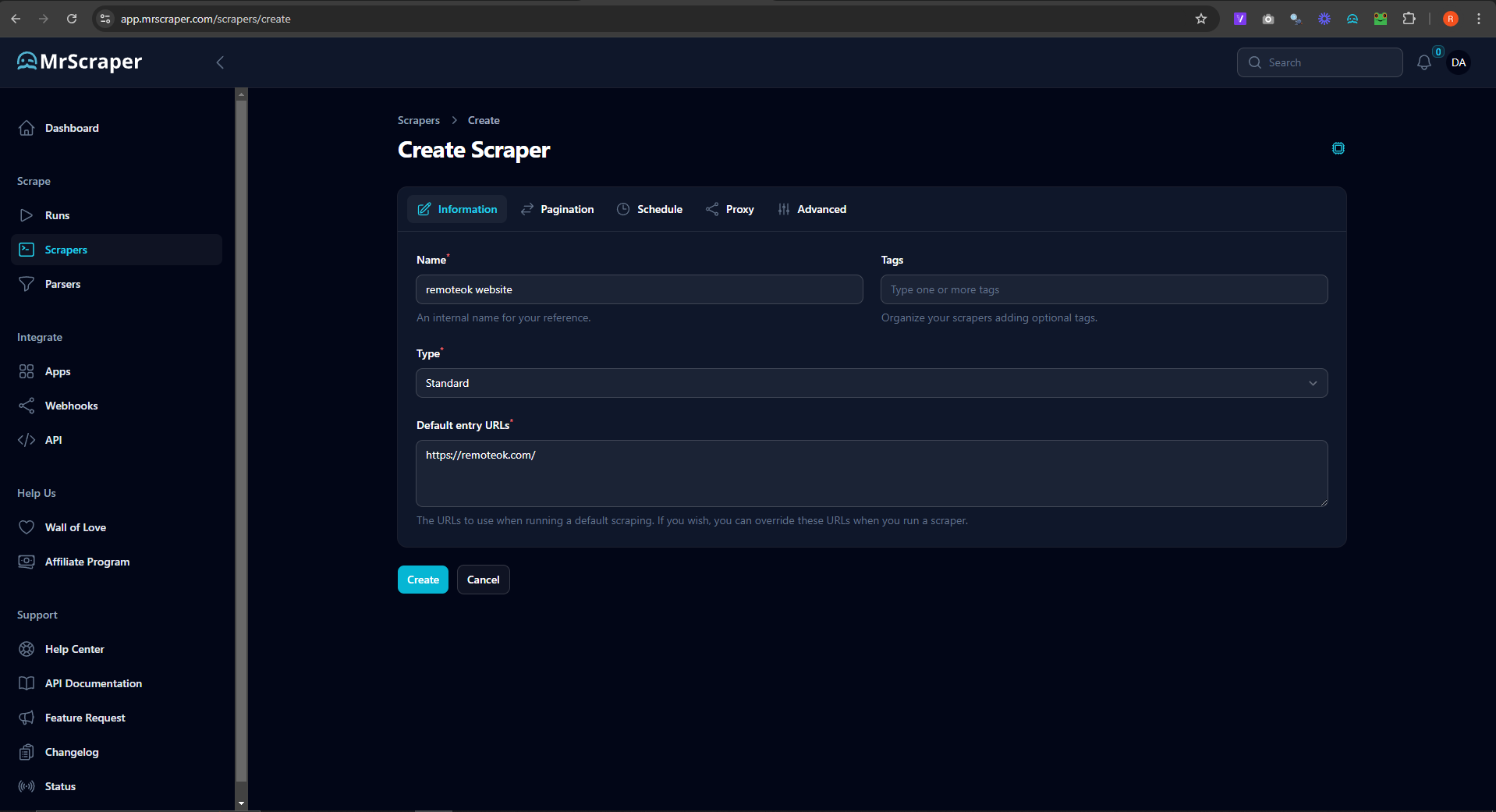
Task: Open the Type dropdown showing Standard
Action: [871, 383]
